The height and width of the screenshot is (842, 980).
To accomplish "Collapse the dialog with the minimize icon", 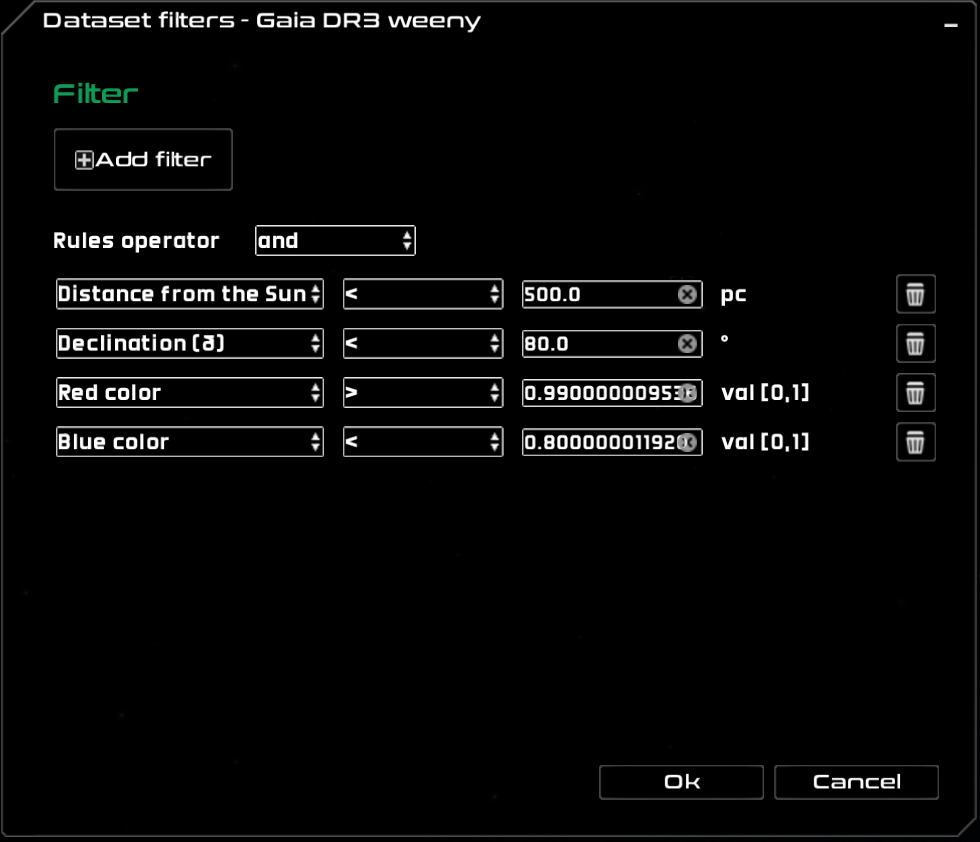I will tap(951, 25).
